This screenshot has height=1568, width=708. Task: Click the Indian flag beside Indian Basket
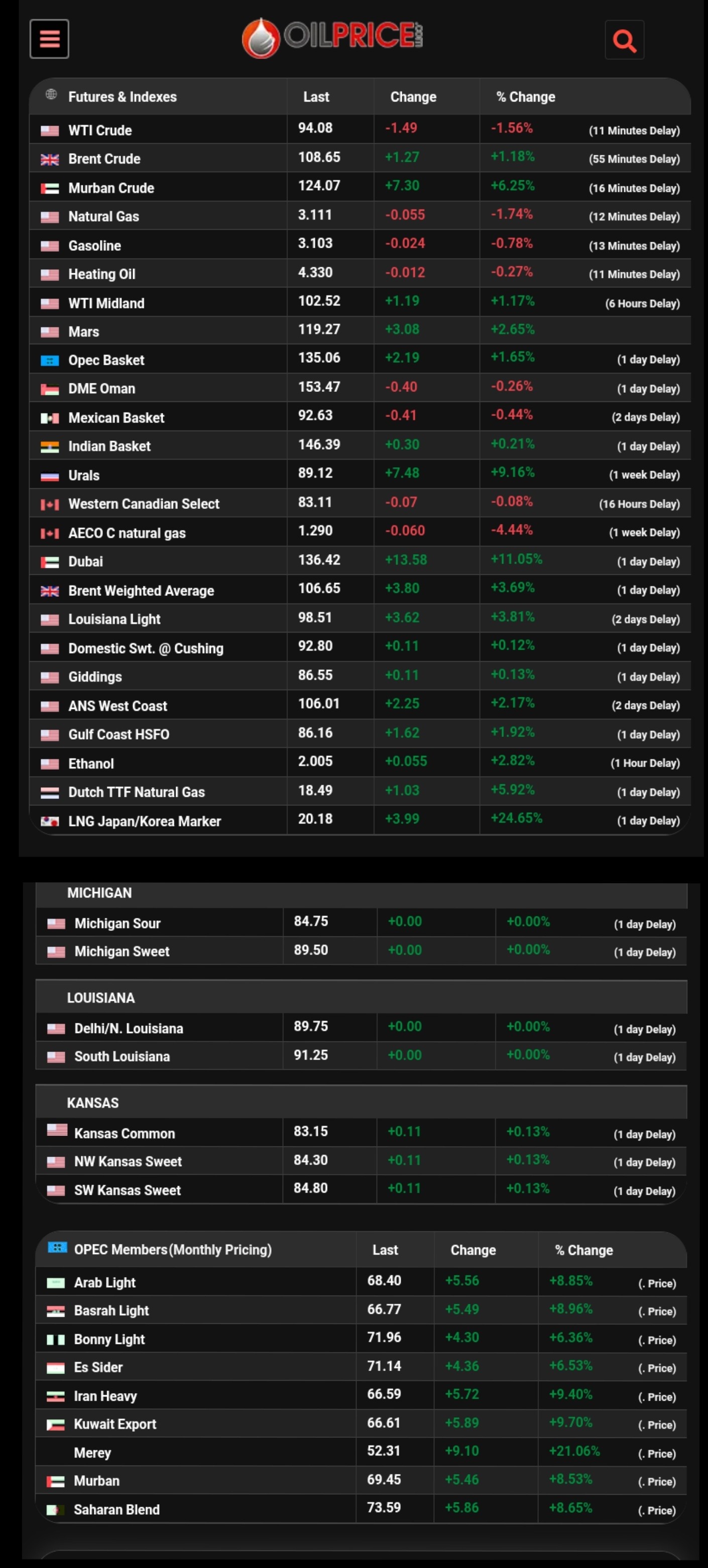(50, 448)
